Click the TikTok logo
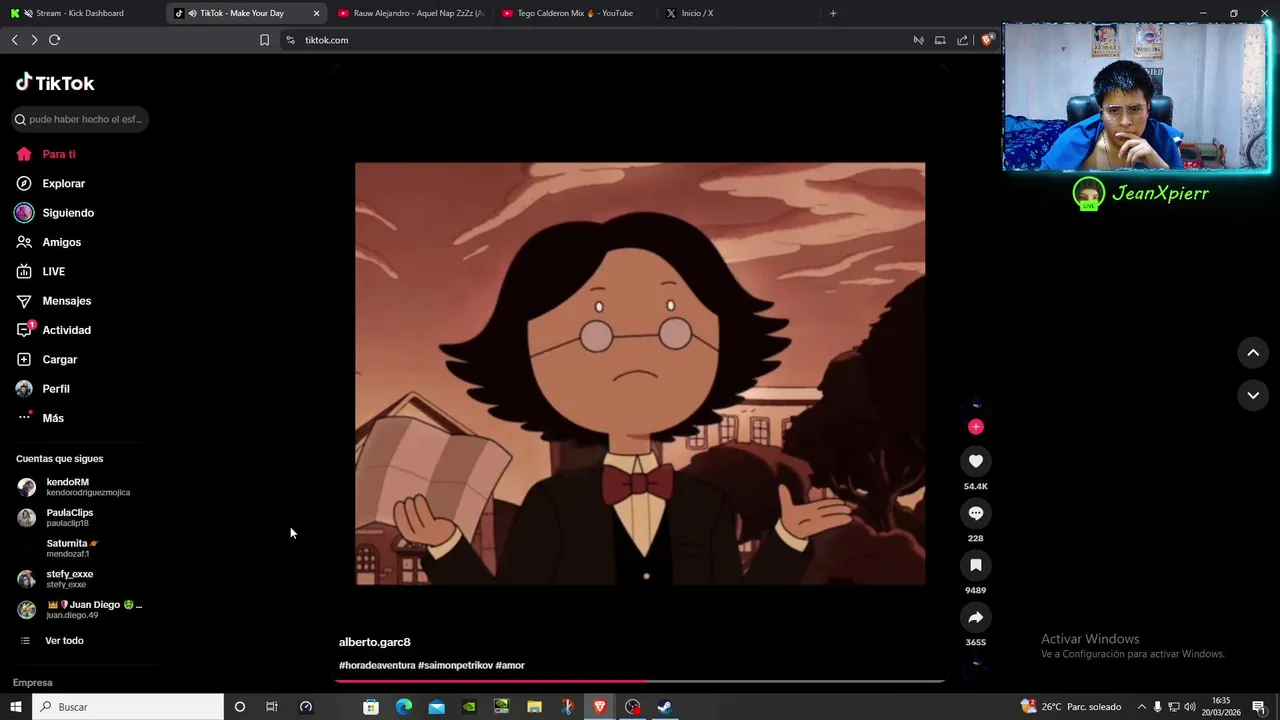 point(55,83)
